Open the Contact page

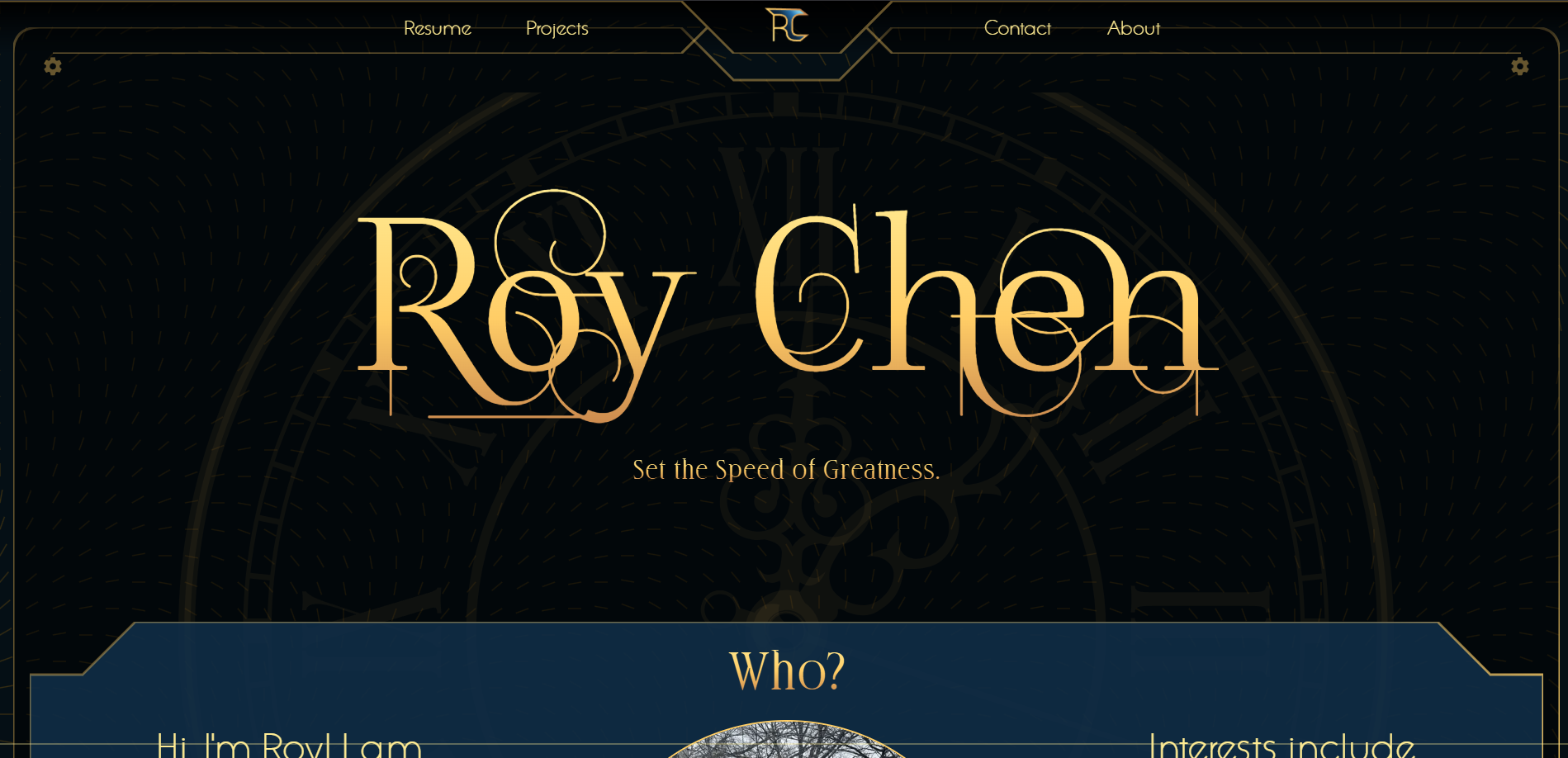1017,28
